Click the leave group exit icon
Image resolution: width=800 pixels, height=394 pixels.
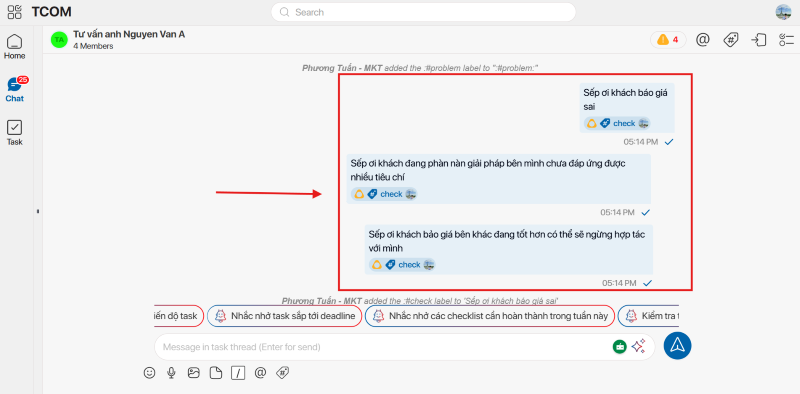pyautogui.click(x=759, y=39)
